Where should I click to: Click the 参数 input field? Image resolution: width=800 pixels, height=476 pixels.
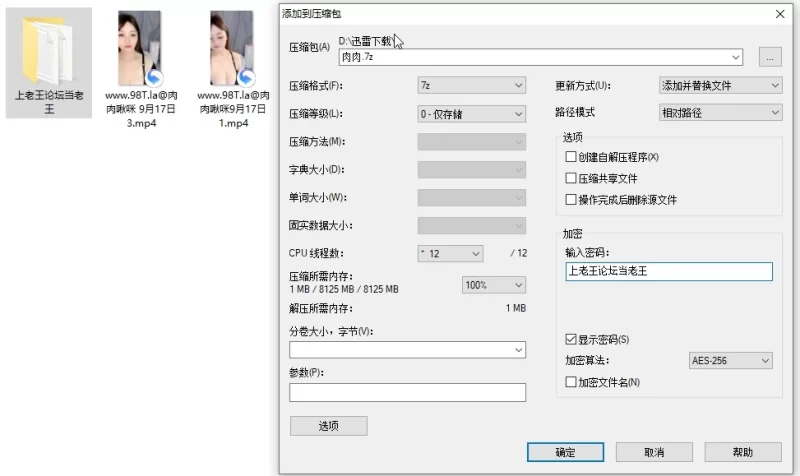[407, 392]
